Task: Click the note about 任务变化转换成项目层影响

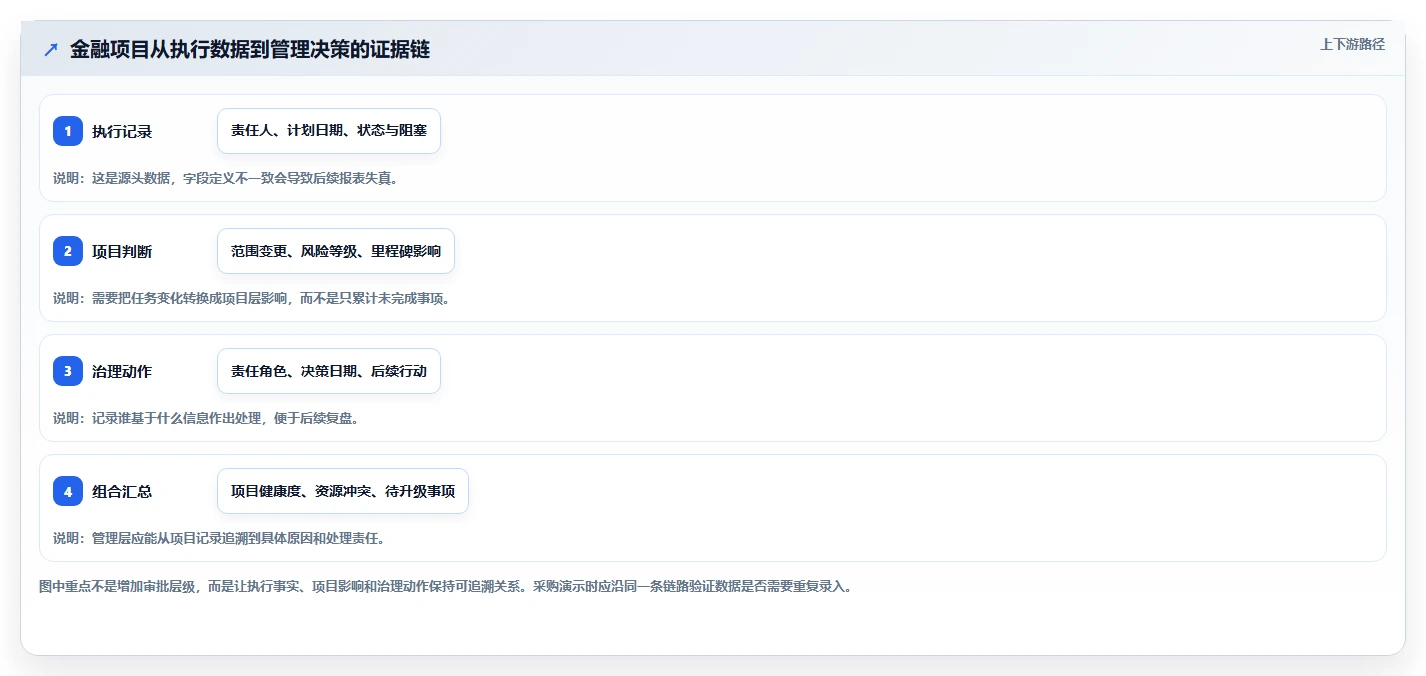Action: [x=252, y=298]
